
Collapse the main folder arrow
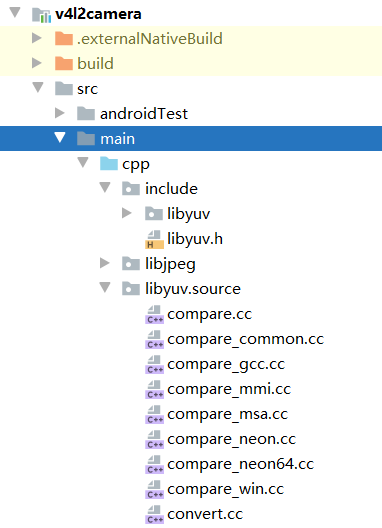click(x=60, y=137)
